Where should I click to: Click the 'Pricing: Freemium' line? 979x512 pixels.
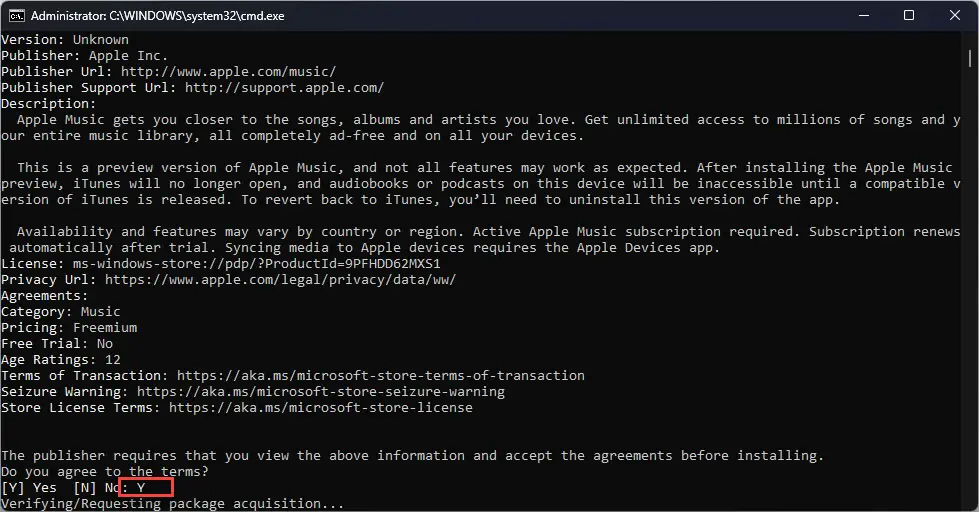click(x=69, y=328)
